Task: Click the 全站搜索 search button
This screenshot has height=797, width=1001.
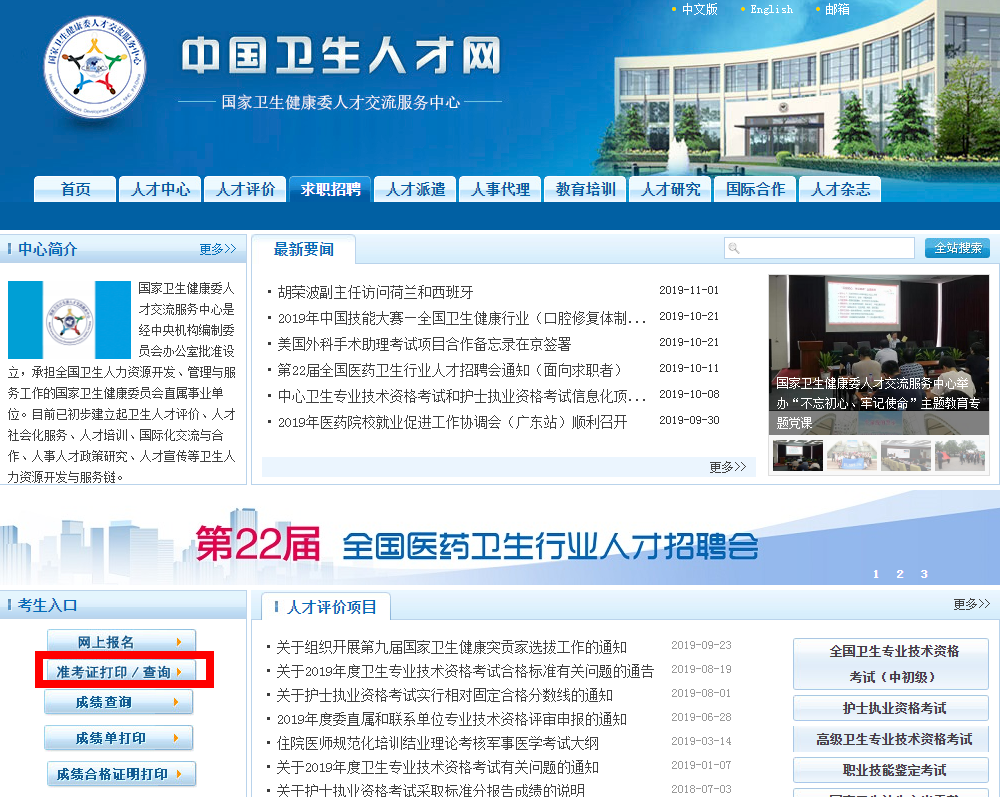Action: point(956,248)
